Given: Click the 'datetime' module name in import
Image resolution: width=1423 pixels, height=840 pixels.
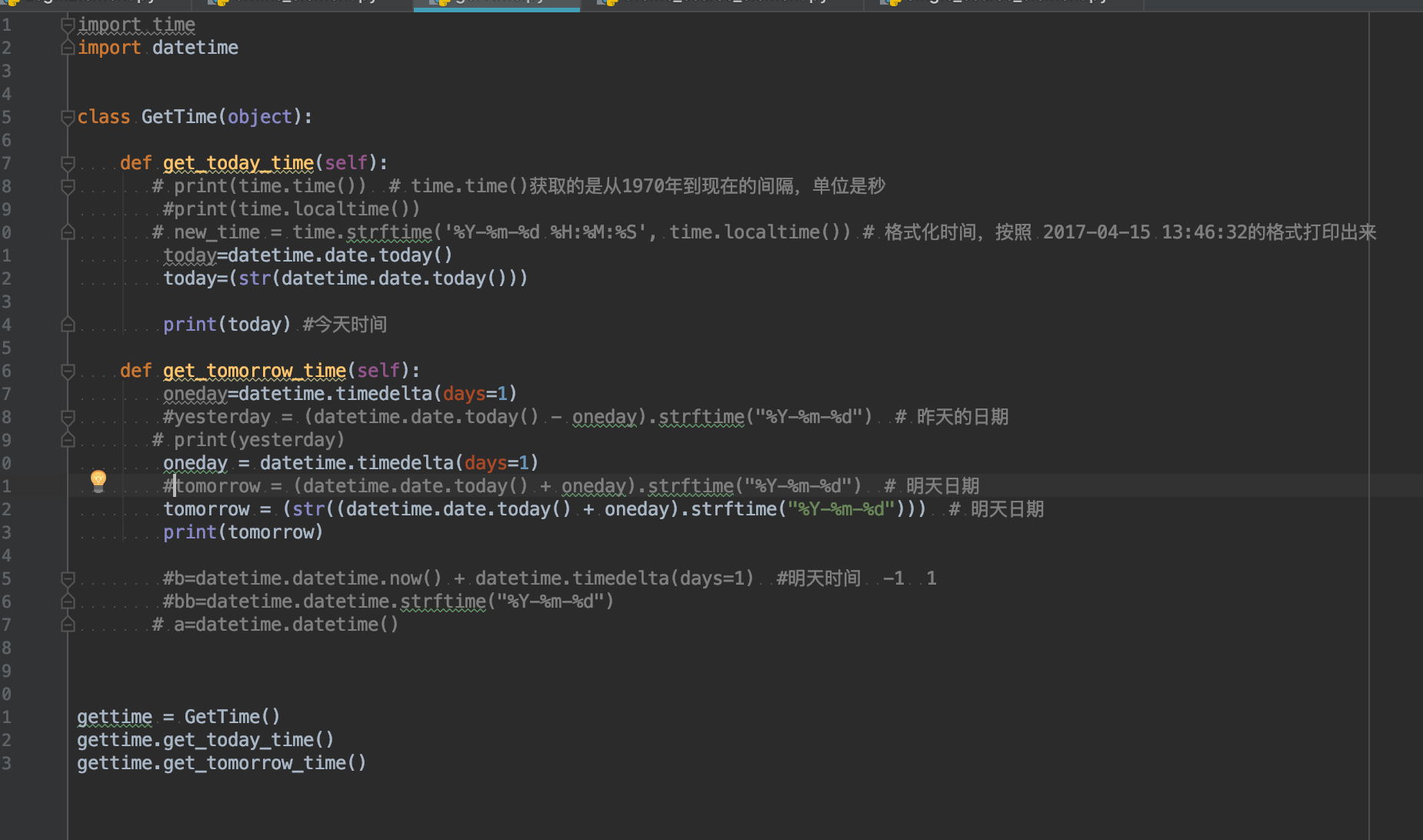Looking at the screenshot, I should [x=195, y=48].
